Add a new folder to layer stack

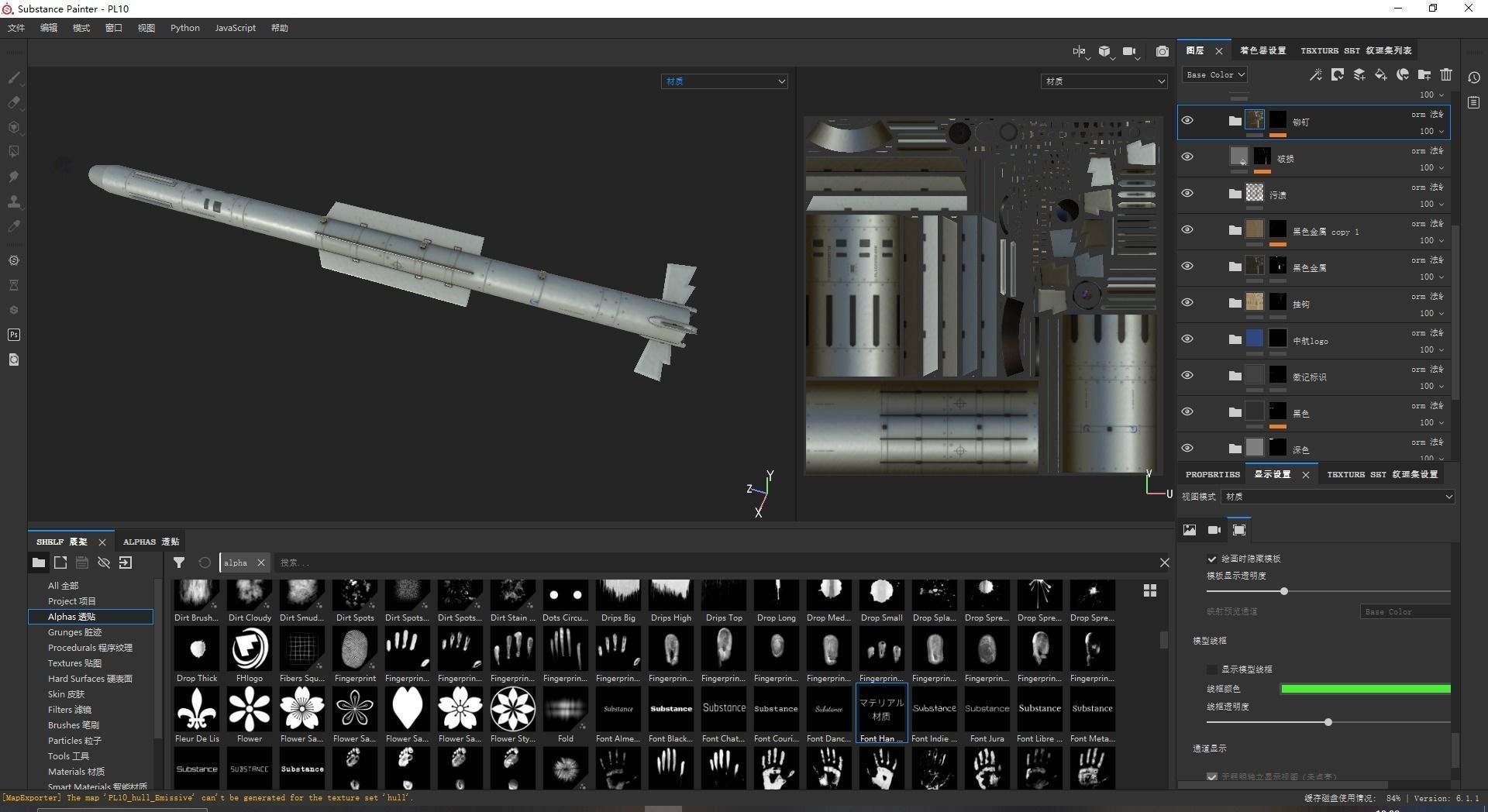tap(1424, 74)
